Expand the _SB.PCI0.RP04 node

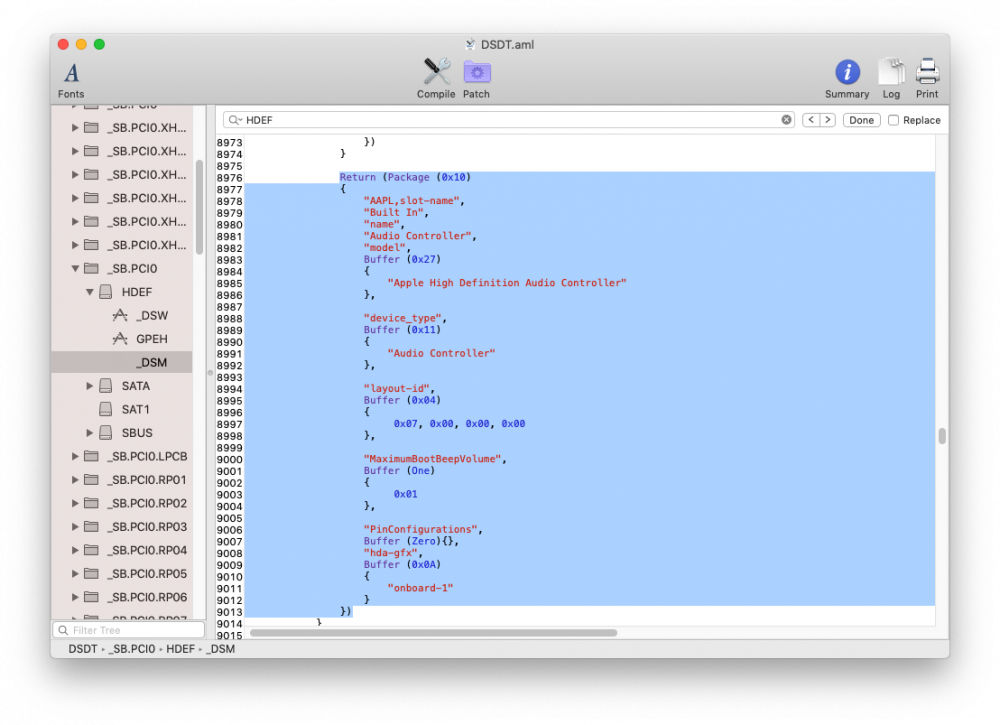[x=75, y=550]
